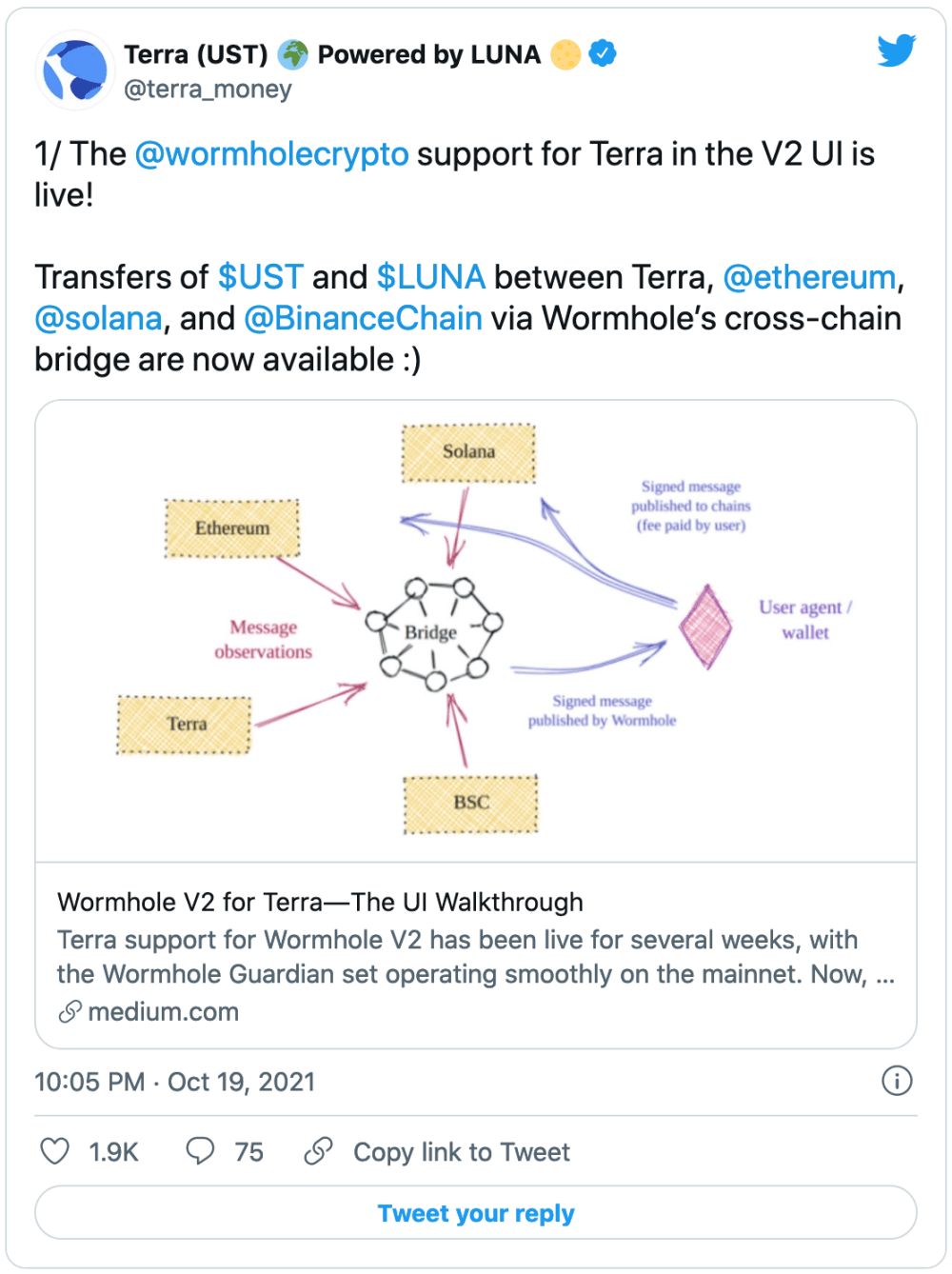Visit the @solana mention
Image resolution: width=952 pixels, height=1274 pixels.
[99, 318]
